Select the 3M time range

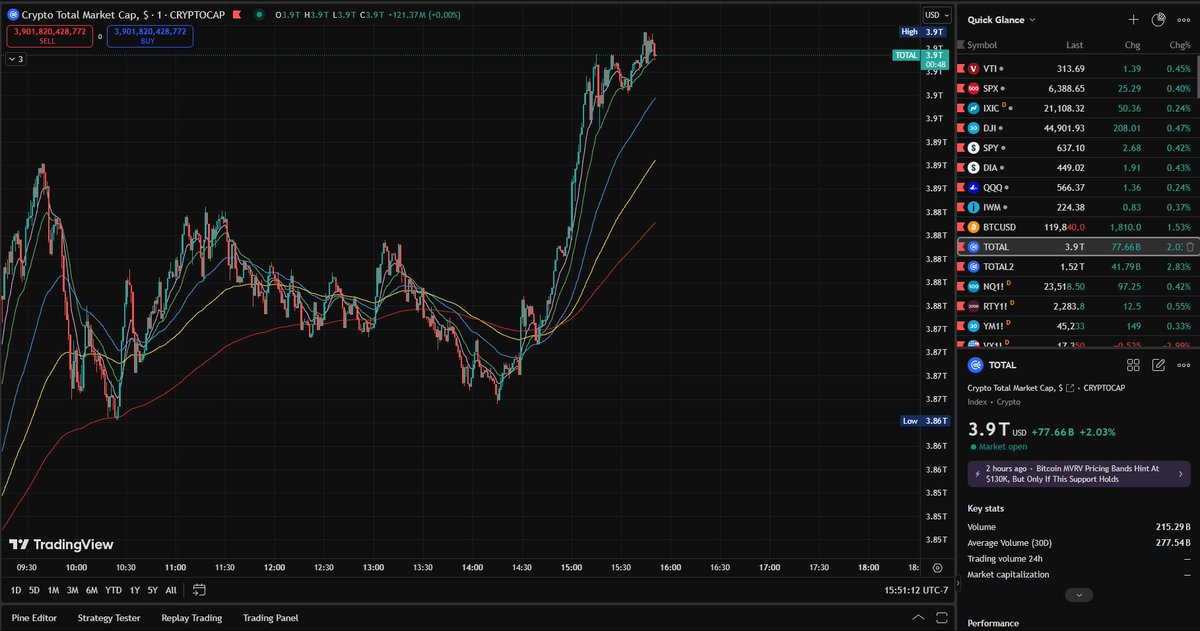pyautogui.click(x=72, y=590)
